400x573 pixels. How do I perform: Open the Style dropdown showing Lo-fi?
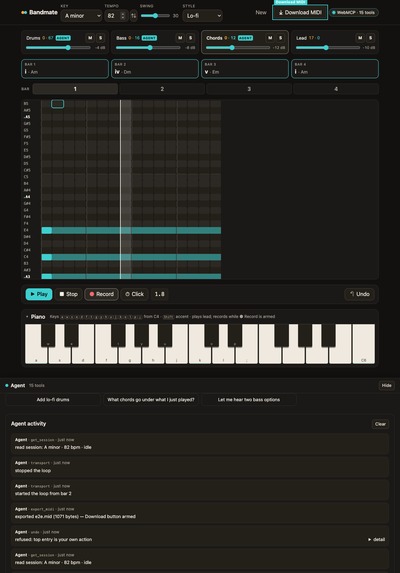(202, 16)
